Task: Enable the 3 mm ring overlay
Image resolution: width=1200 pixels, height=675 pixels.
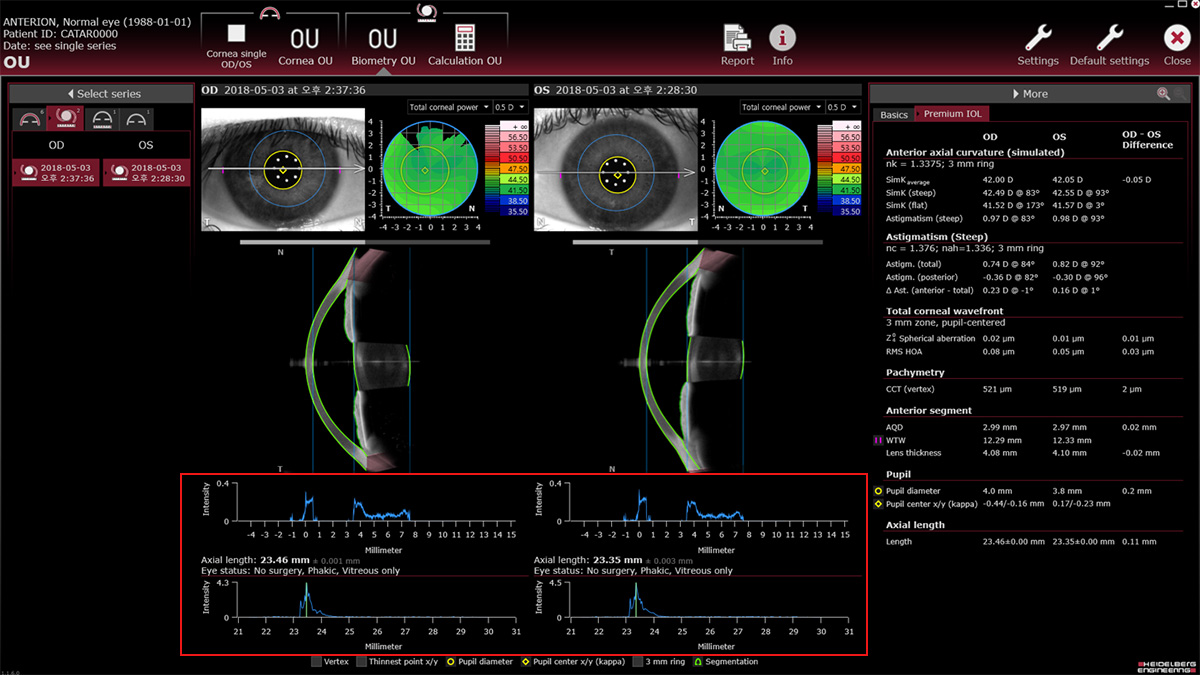Action: tap(639, 662)
